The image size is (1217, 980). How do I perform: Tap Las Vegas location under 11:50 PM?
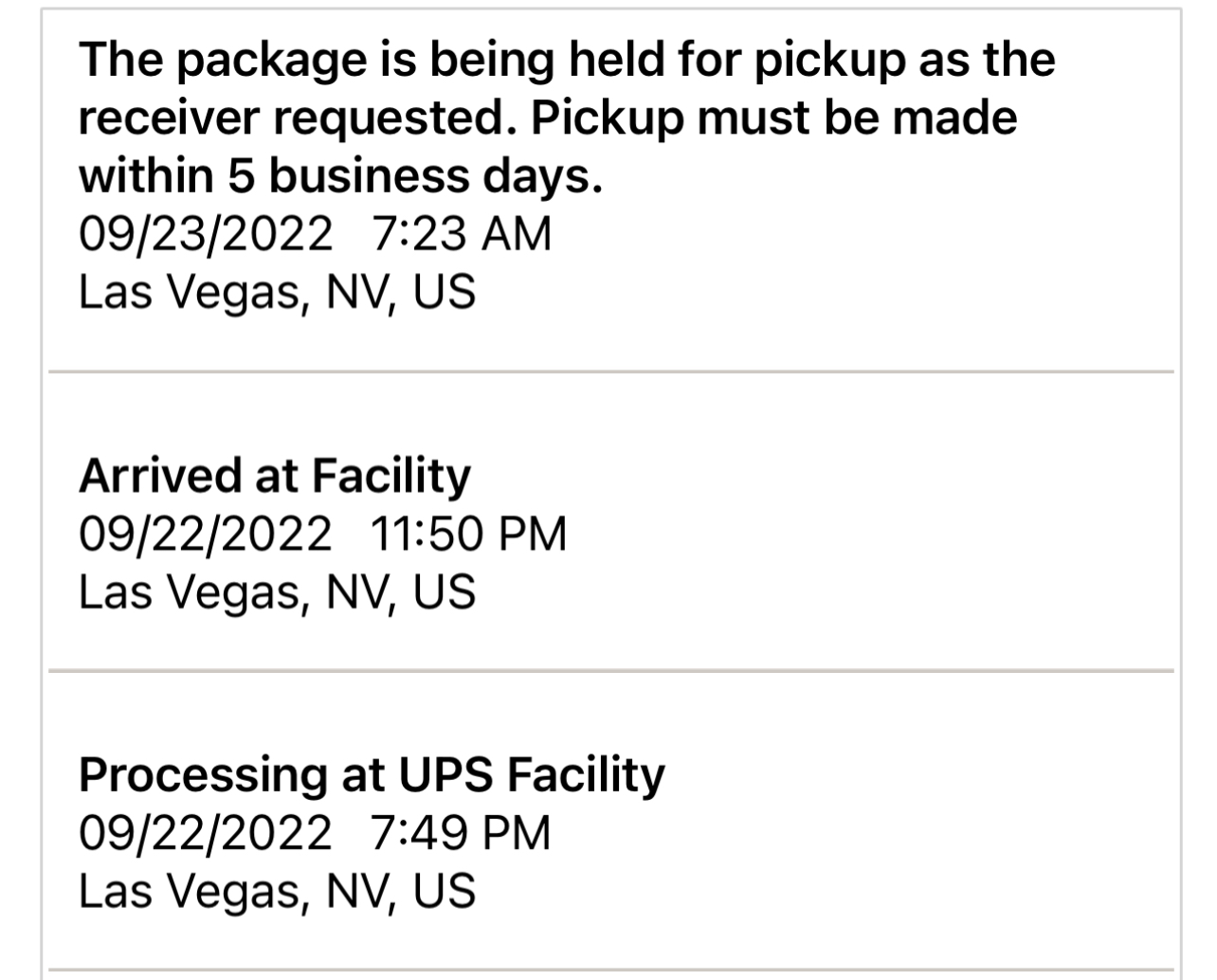(277, 592)
